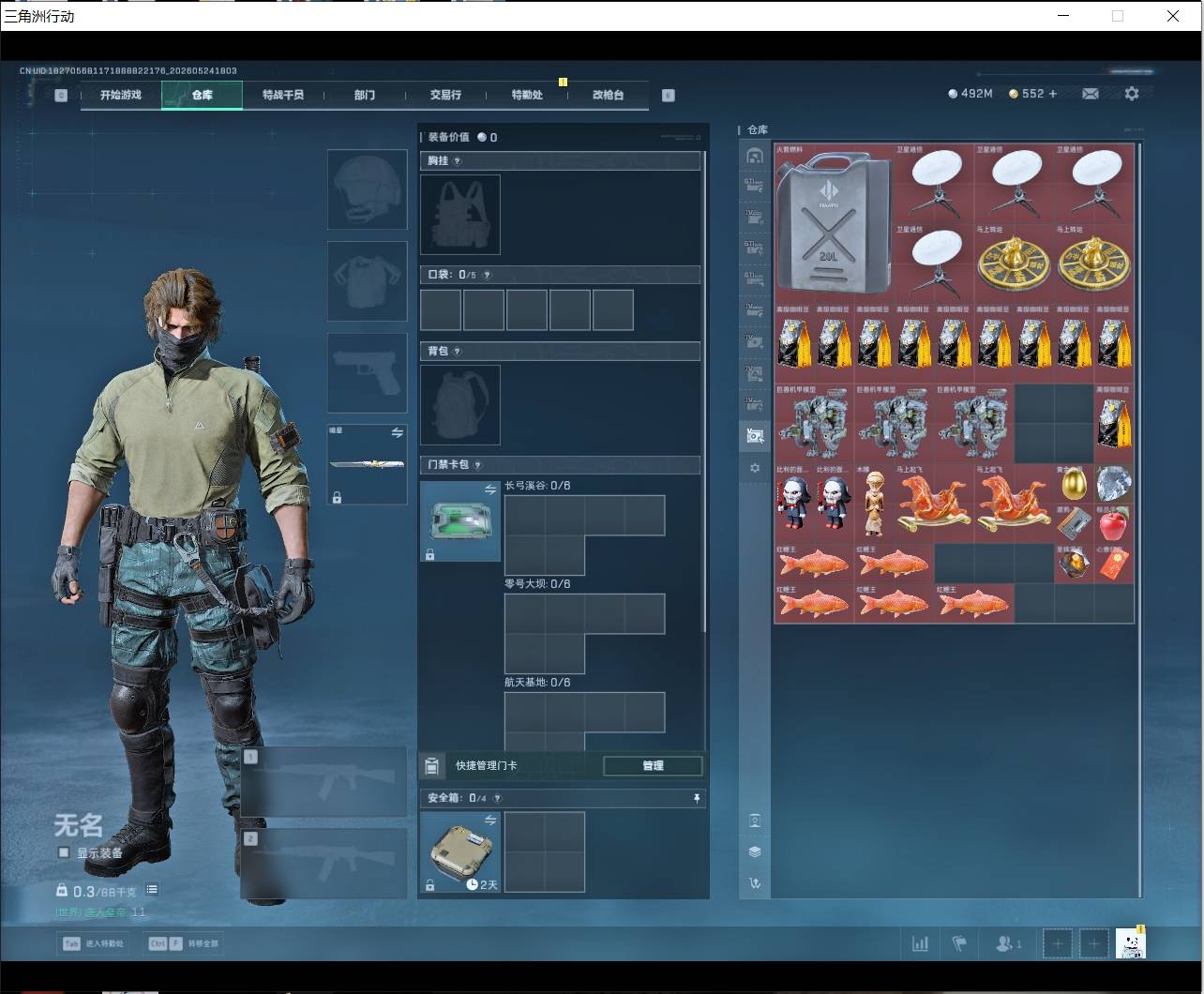Click the panda avatar icon
This screenshot has height=994, width=1204.
1131,943
